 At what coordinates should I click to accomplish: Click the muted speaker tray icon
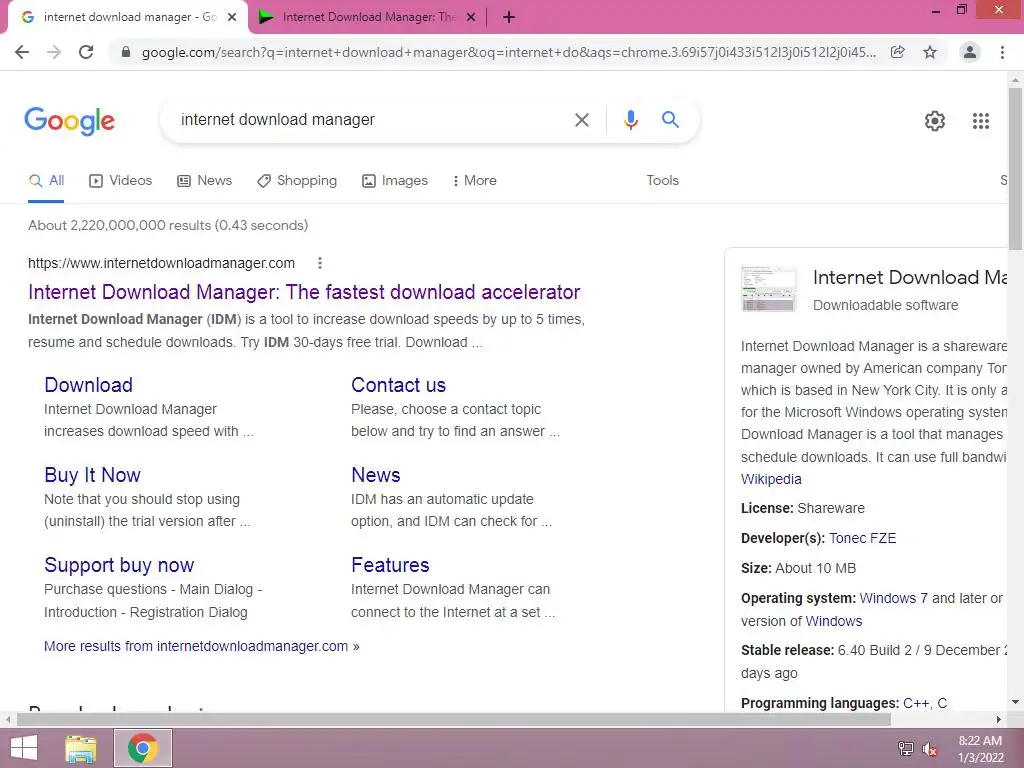pyautogui.click(x=930, y=749)
